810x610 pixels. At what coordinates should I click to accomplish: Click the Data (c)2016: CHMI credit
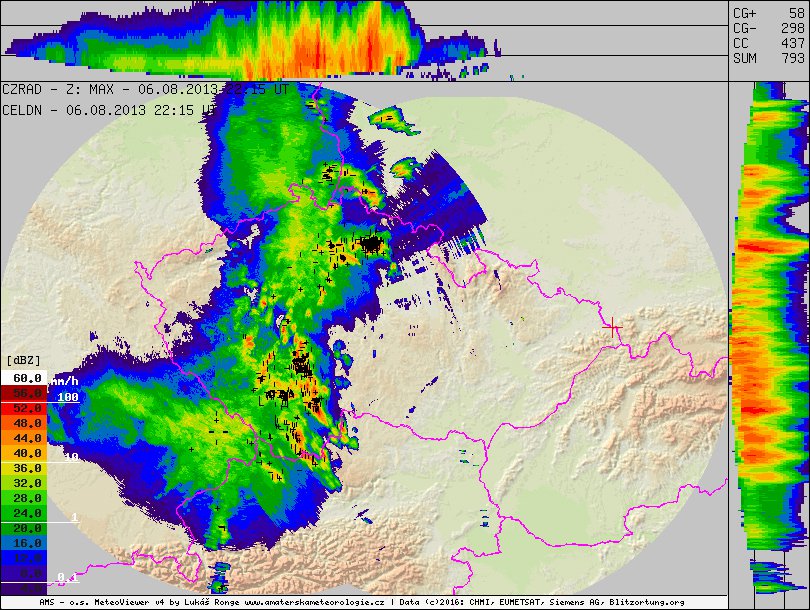446,602
